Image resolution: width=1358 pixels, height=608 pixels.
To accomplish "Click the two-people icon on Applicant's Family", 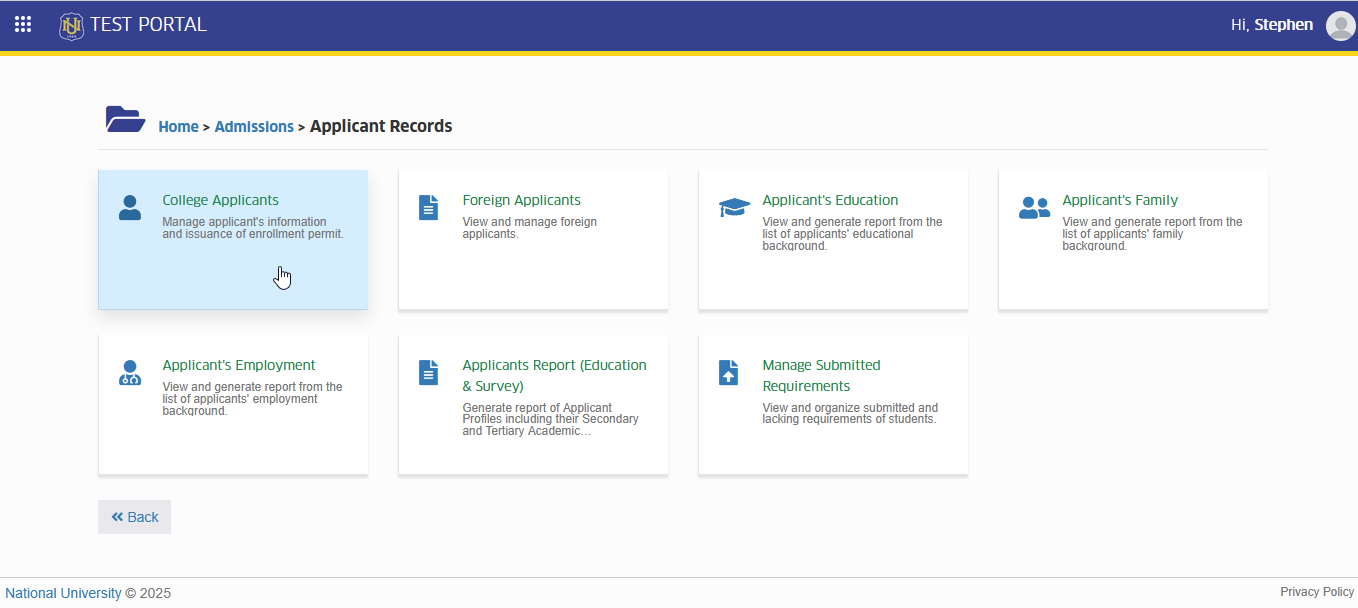I will click(1034, 208).
